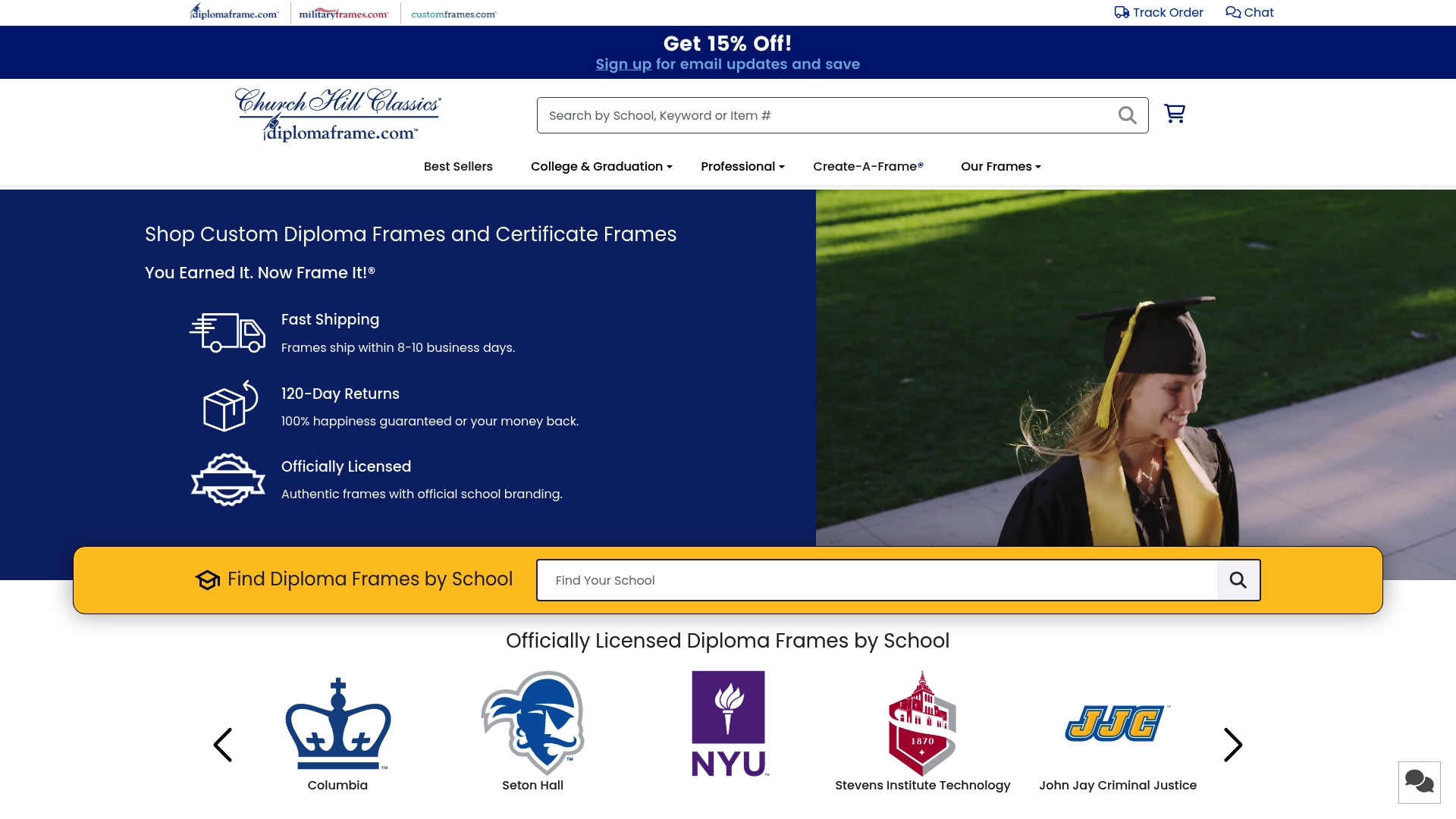1456x819 pixels.
Task: Click the magnifier in the main search bar
Action: tap(1128, 115)
